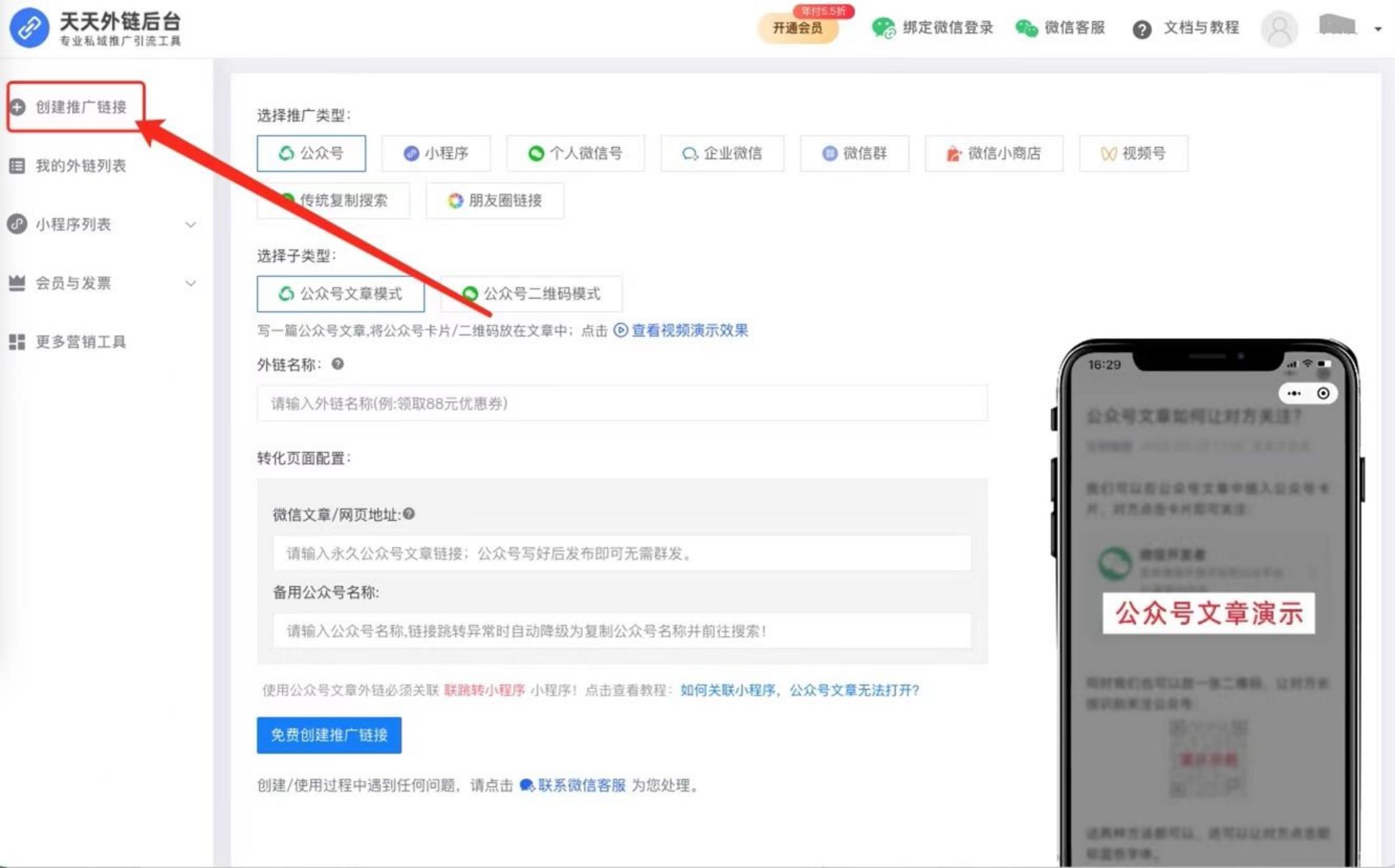The width and height of the screenshot is (1395, 868).
Task: Go to 更多营销工具 sidebar item
Action: pos(80,342)
